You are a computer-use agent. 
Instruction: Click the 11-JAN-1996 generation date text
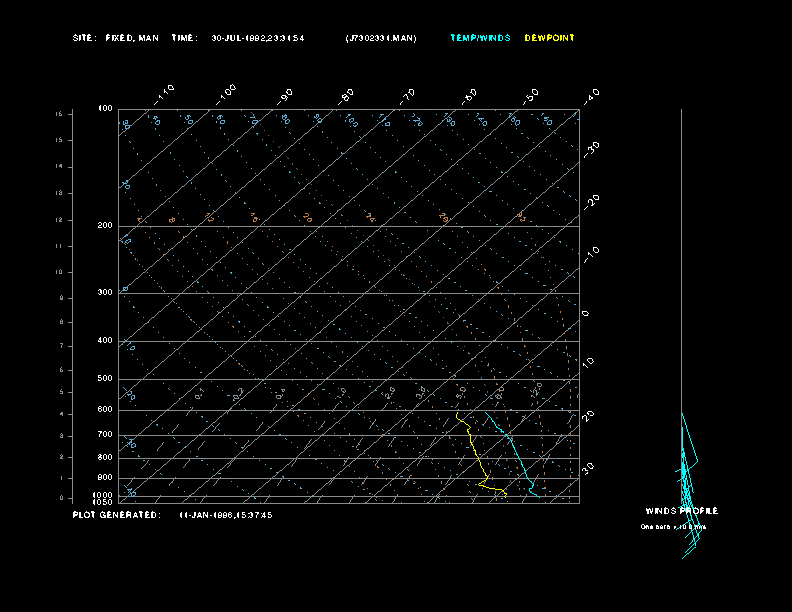point(226,515)
